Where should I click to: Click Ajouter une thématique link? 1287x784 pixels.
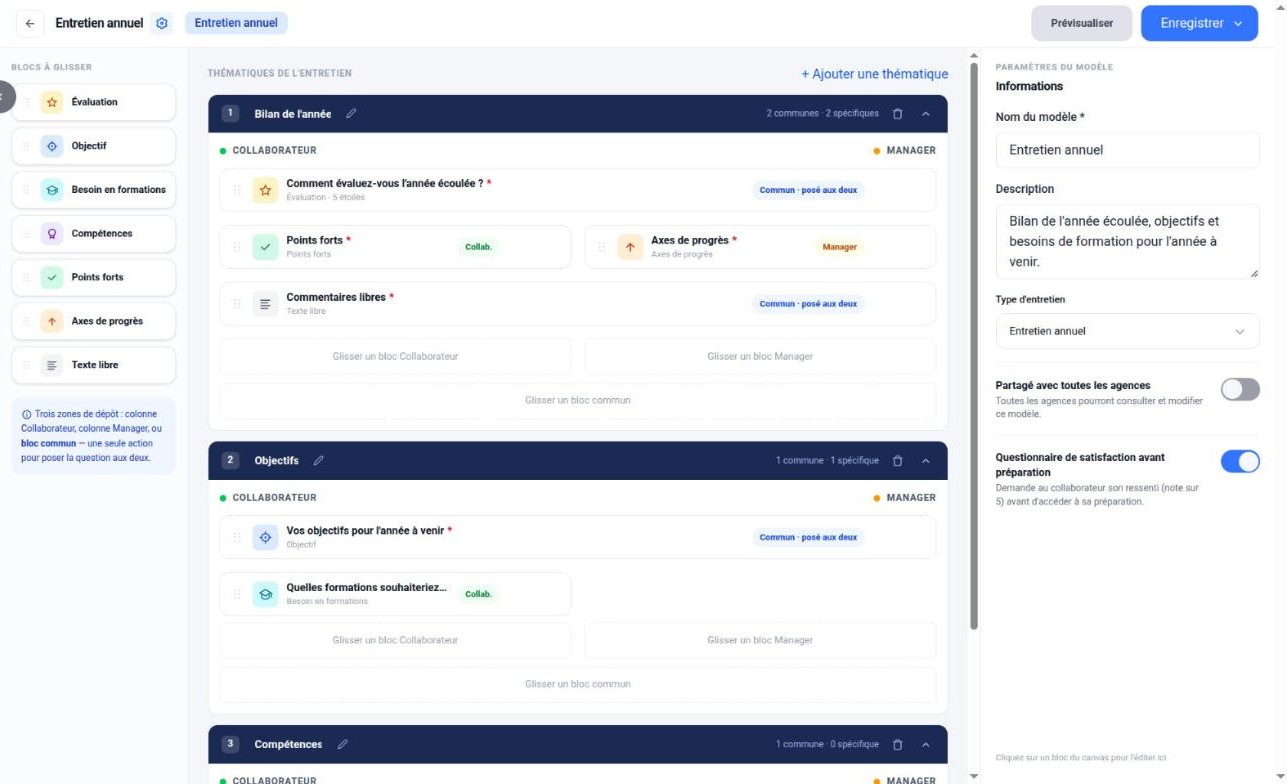[875, 74]
